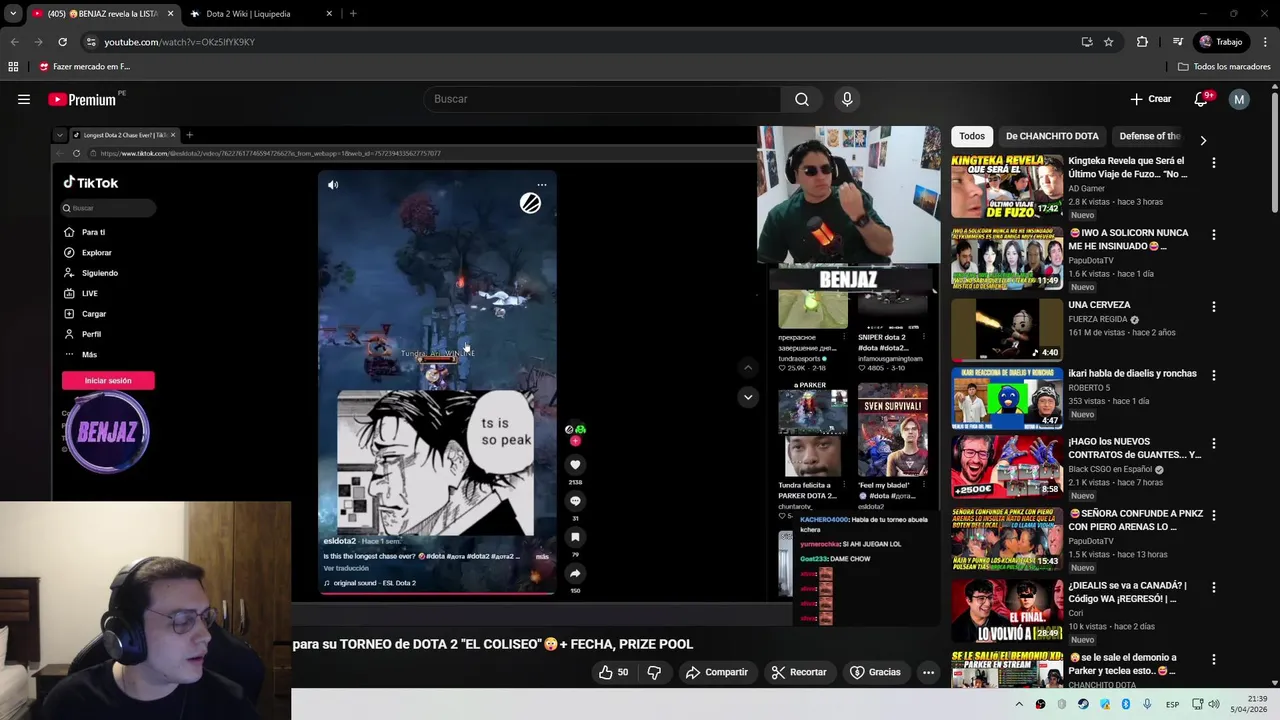Reload the page in Chrome
Viewport: 1280px width, 720px height.
[x=62, y=42]
